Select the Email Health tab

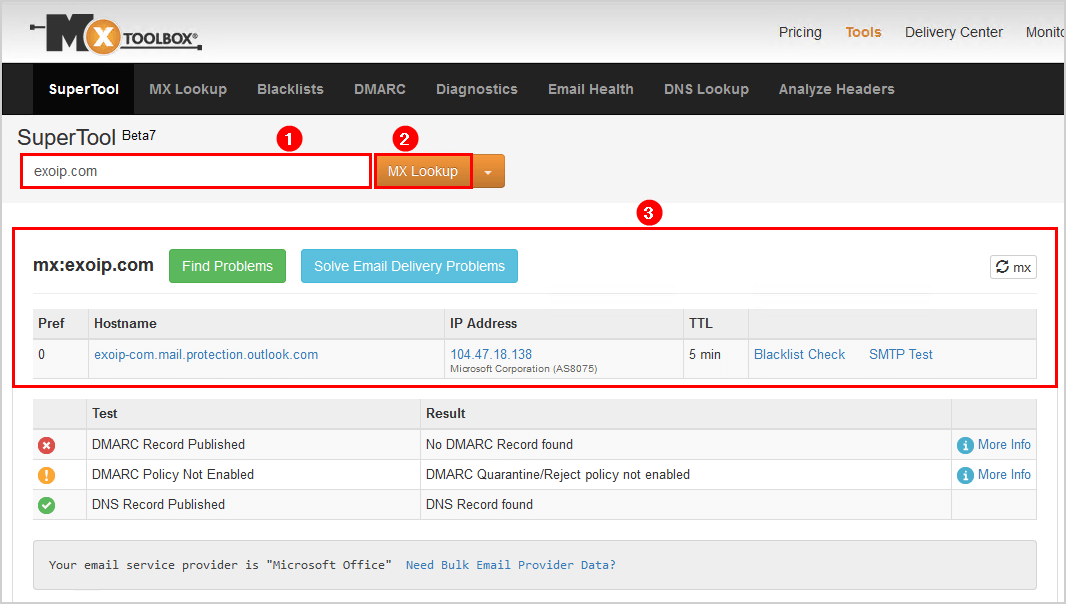tap(591, 89)
